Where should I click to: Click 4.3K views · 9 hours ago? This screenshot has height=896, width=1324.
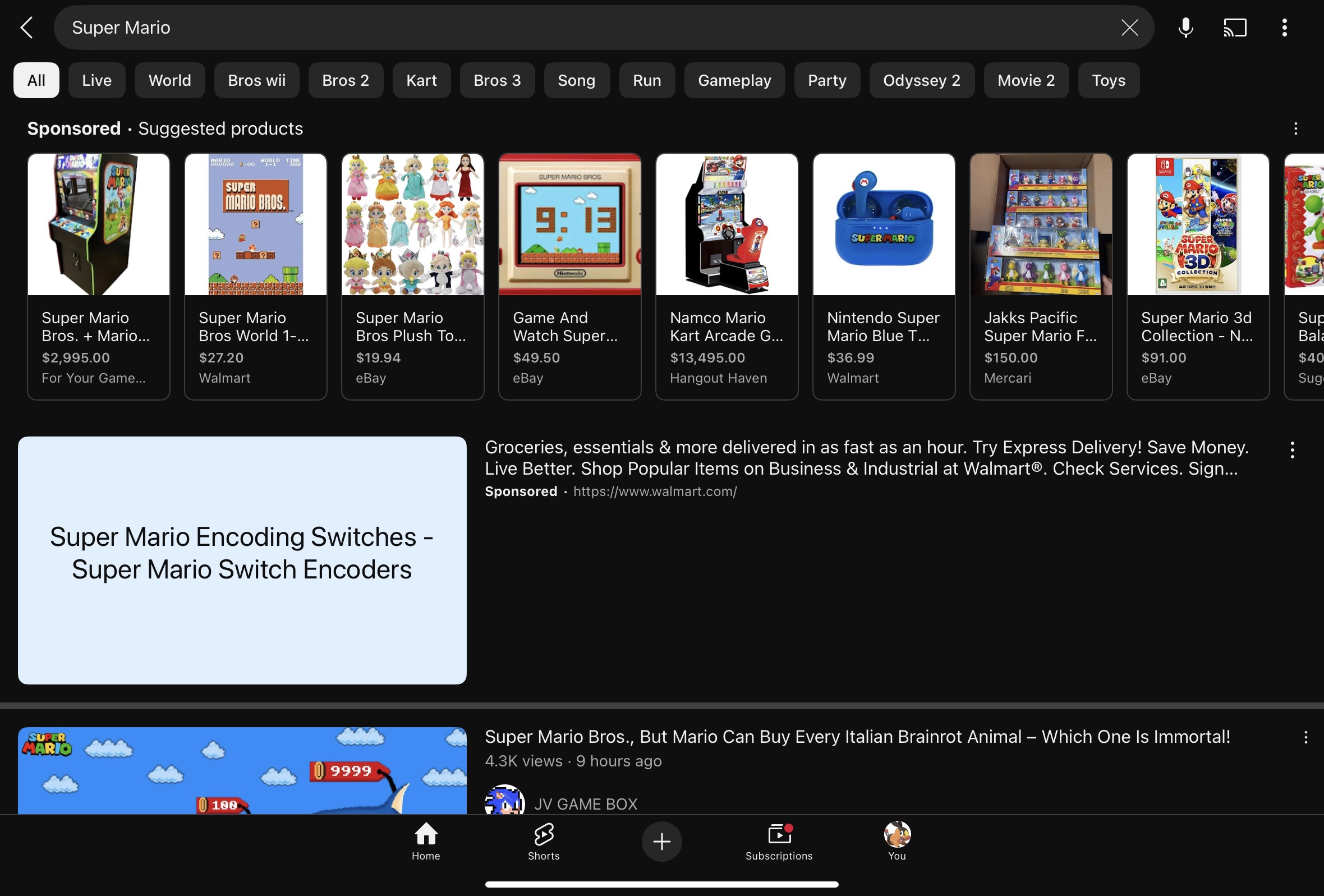click(x=573, y=761)
